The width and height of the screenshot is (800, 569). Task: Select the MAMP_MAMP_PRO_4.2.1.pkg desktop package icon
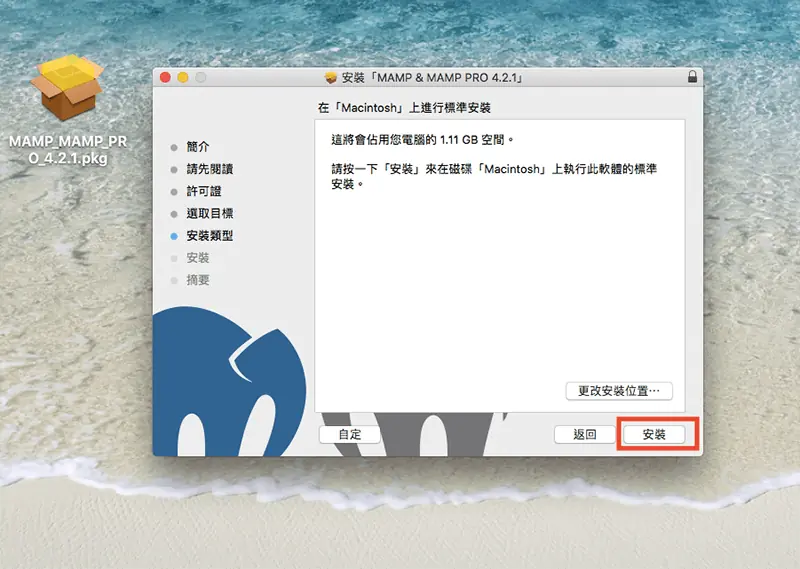(x=67, y=88)
